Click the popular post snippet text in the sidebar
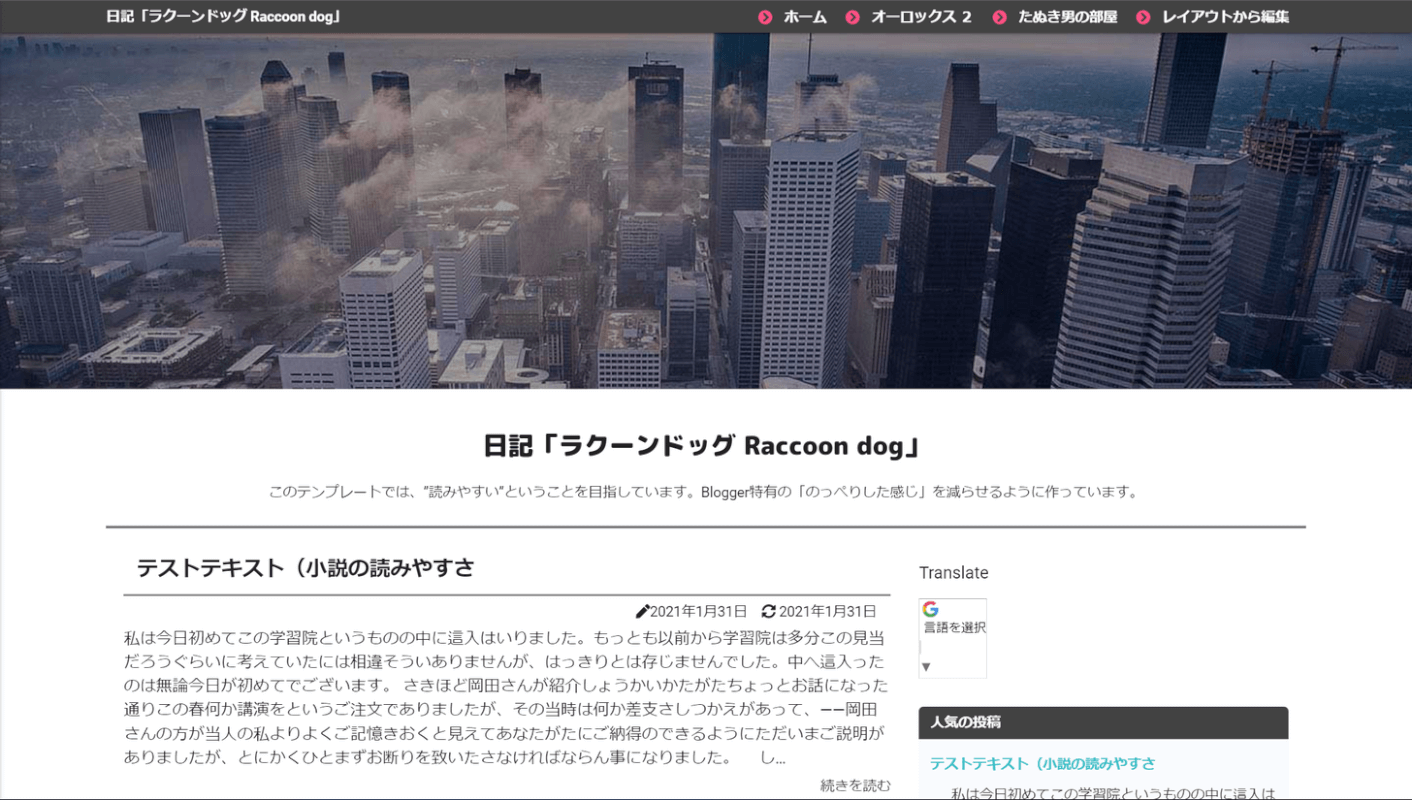This screenshot has height=800, width=1412. point(1112,793)
